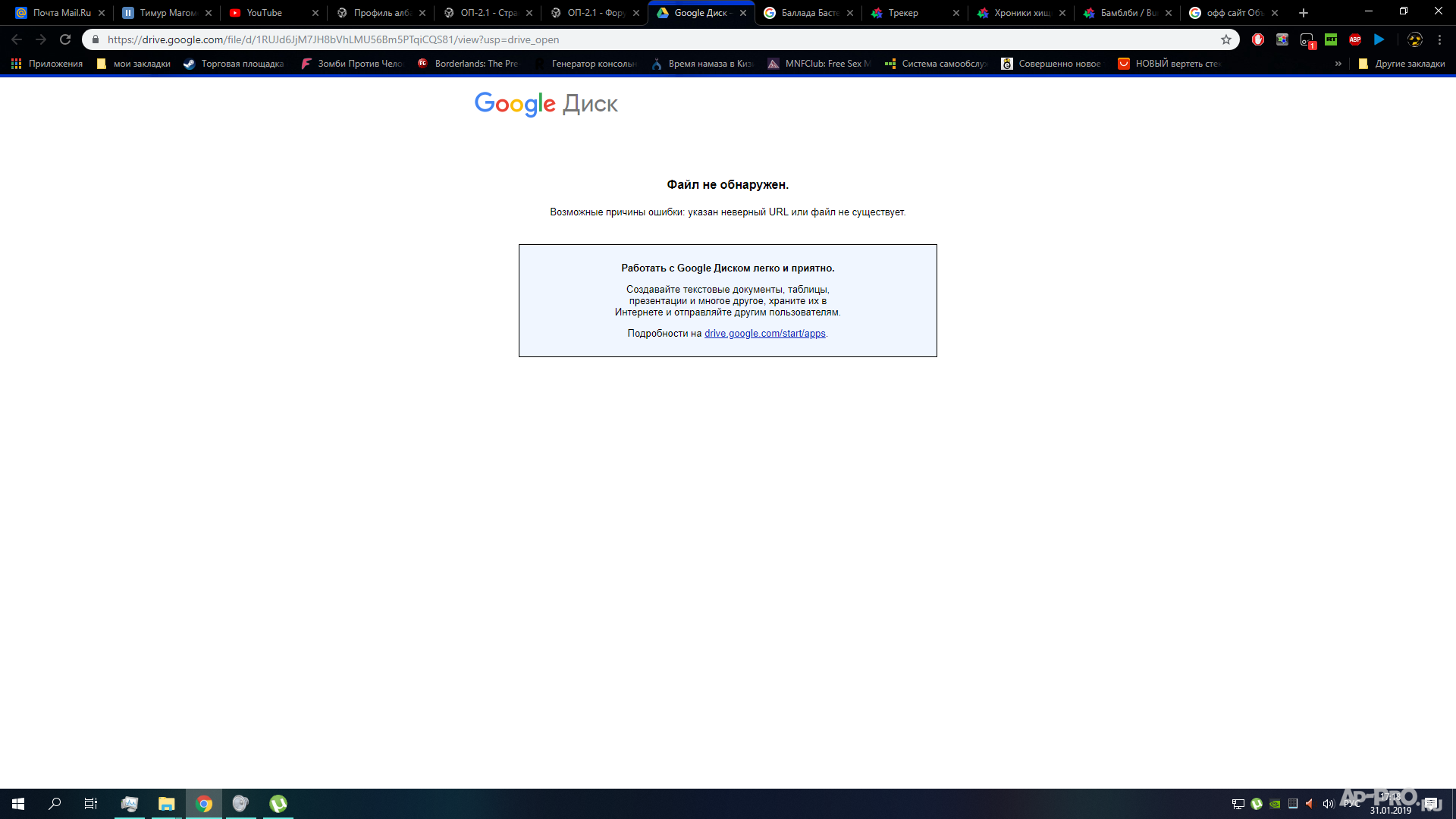
Task: Open the Зомби Против bookmark
Action: (x=351, y=64)
